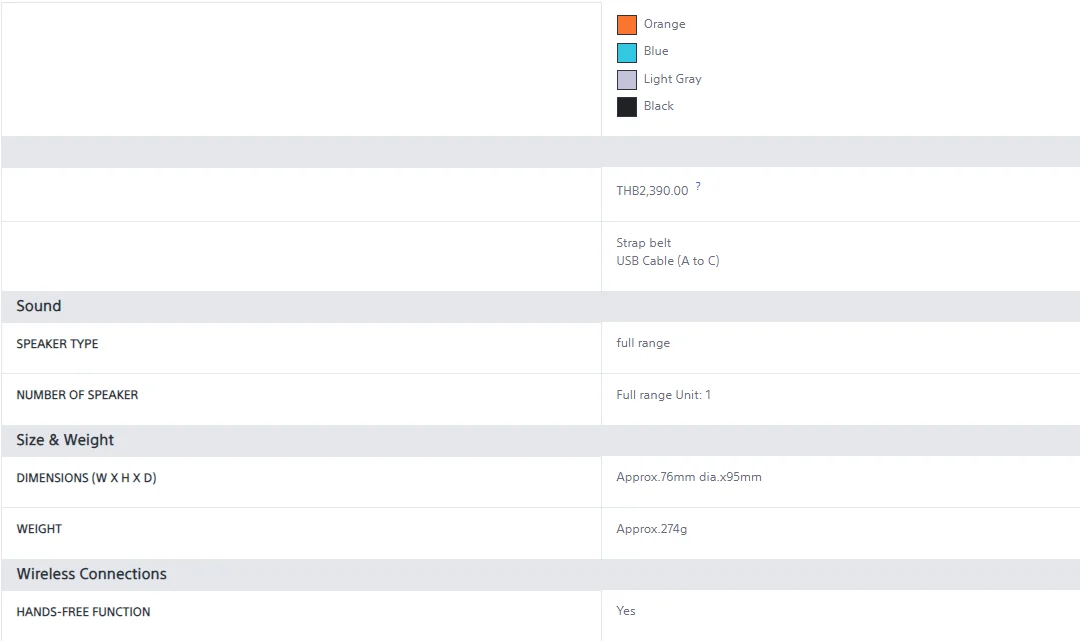Click the SPEAKER TYPE label
The image size is (1080, 641).
point(57,344)
